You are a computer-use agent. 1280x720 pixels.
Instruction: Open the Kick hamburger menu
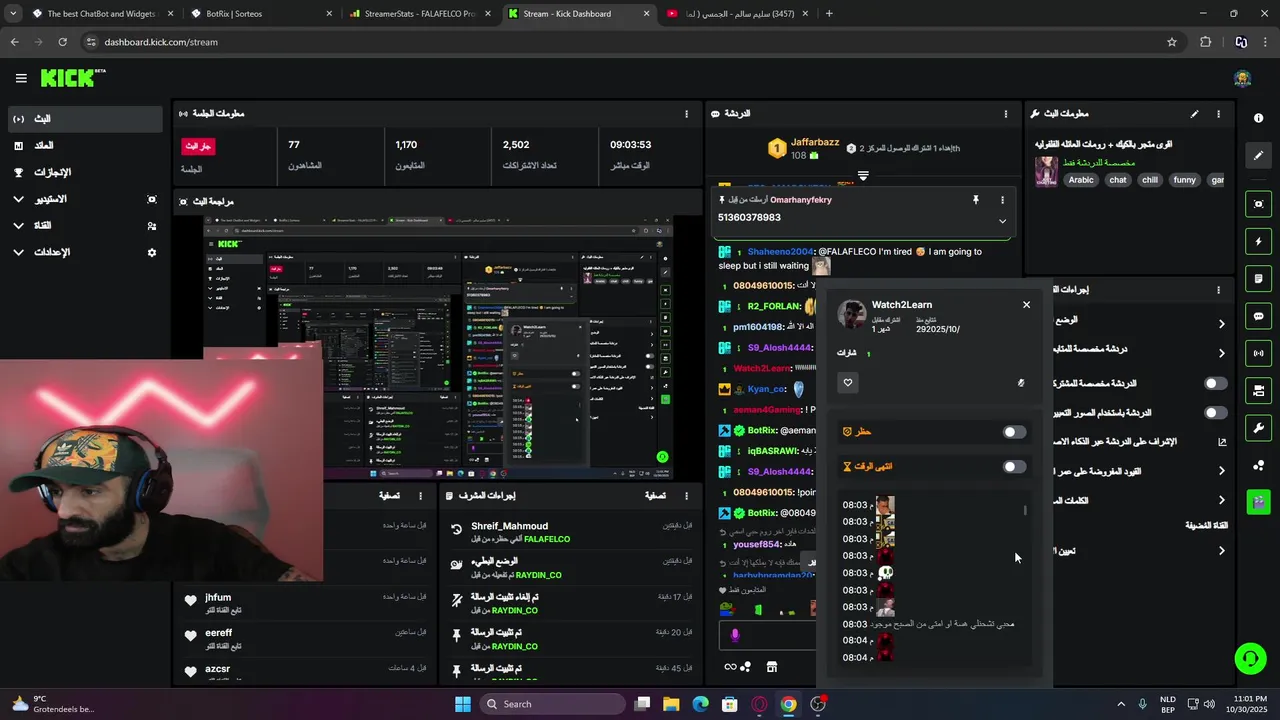(21, 78)
